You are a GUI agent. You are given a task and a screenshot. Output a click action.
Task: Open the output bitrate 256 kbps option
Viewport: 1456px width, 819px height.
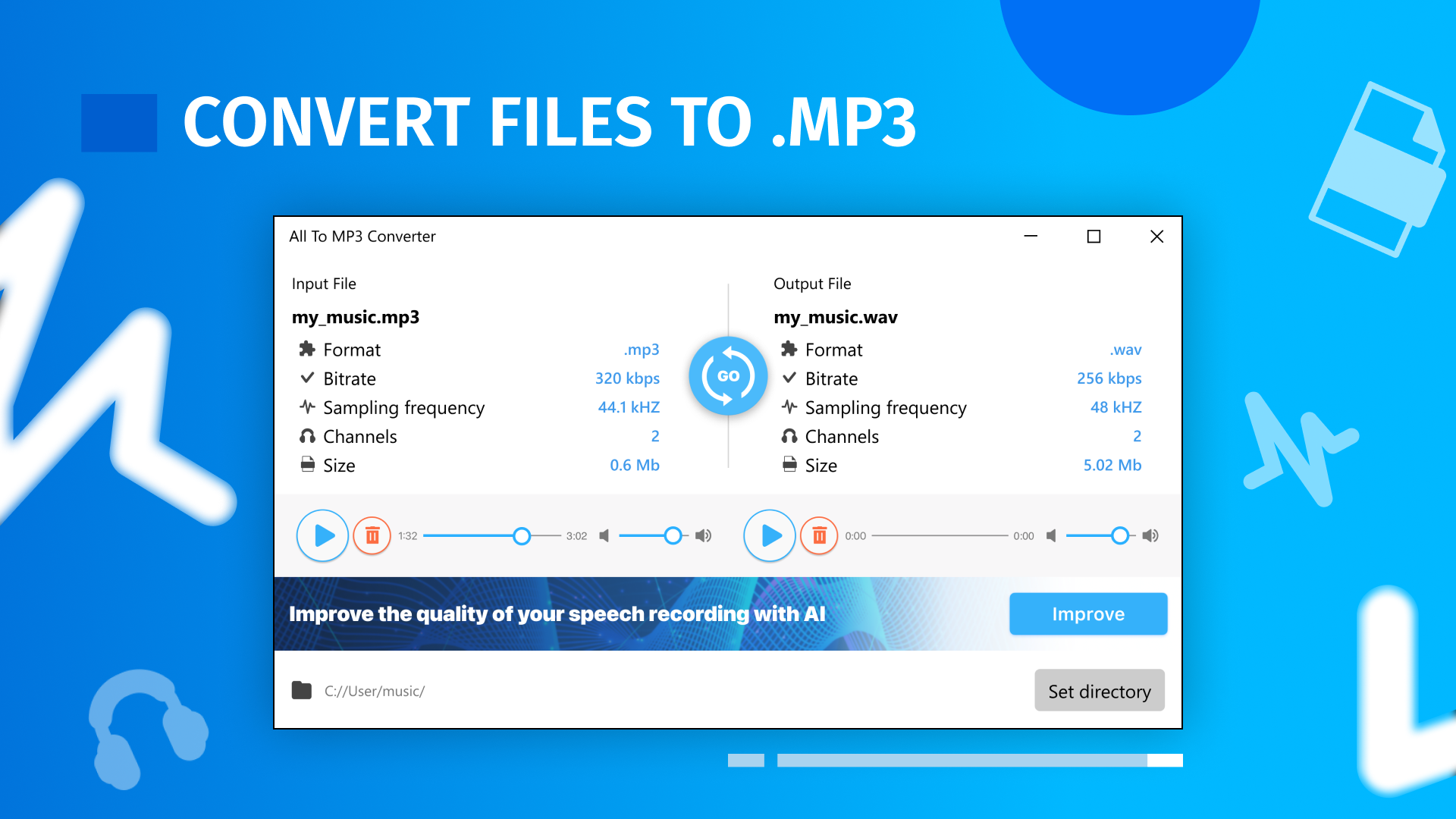point(1109,378)
